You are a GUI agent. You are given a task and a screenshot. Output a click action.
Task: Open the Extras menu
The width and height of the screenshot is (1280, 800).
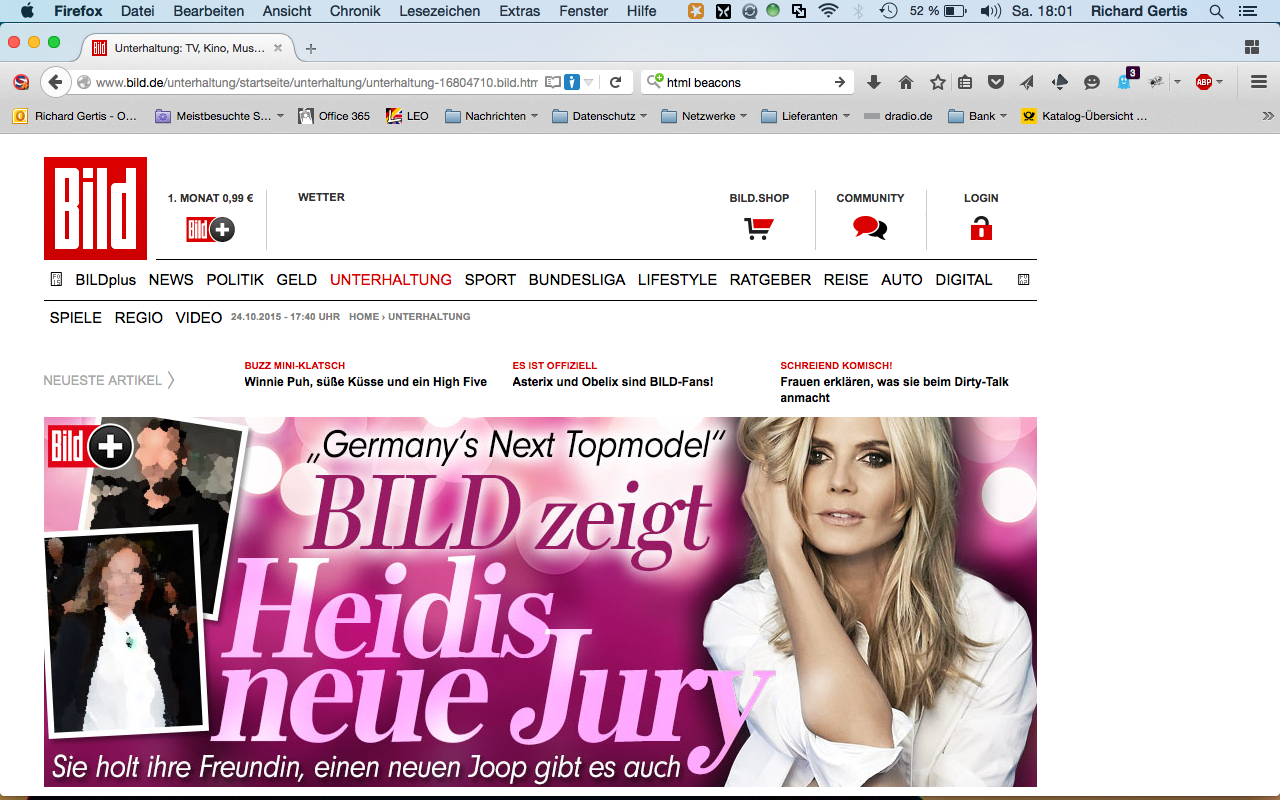click(519, 11)
